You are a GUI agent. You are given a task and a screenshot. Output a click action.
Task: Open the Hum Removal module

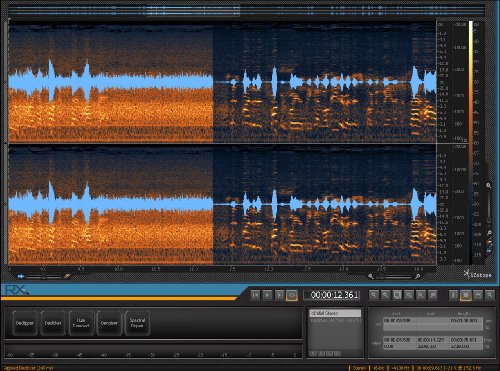[x=81, y=323]
